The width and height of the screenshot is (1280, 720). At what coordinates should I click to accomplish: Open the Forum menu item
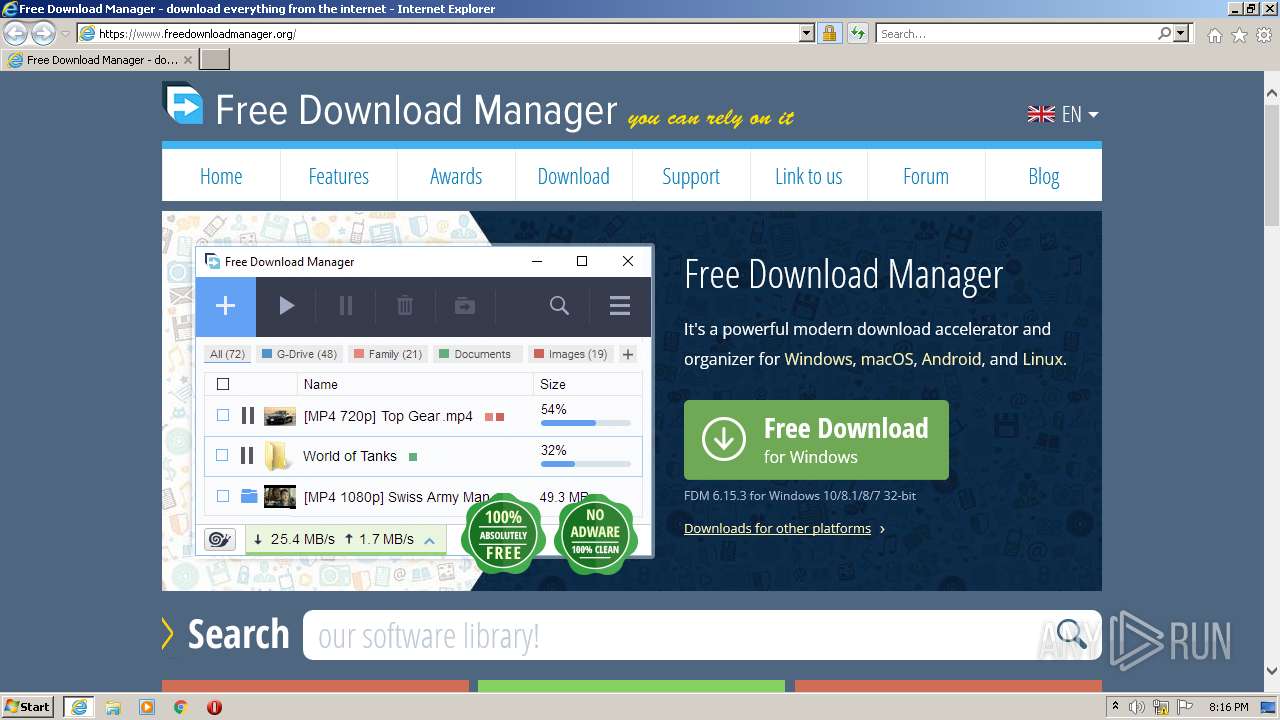(926, 176)
